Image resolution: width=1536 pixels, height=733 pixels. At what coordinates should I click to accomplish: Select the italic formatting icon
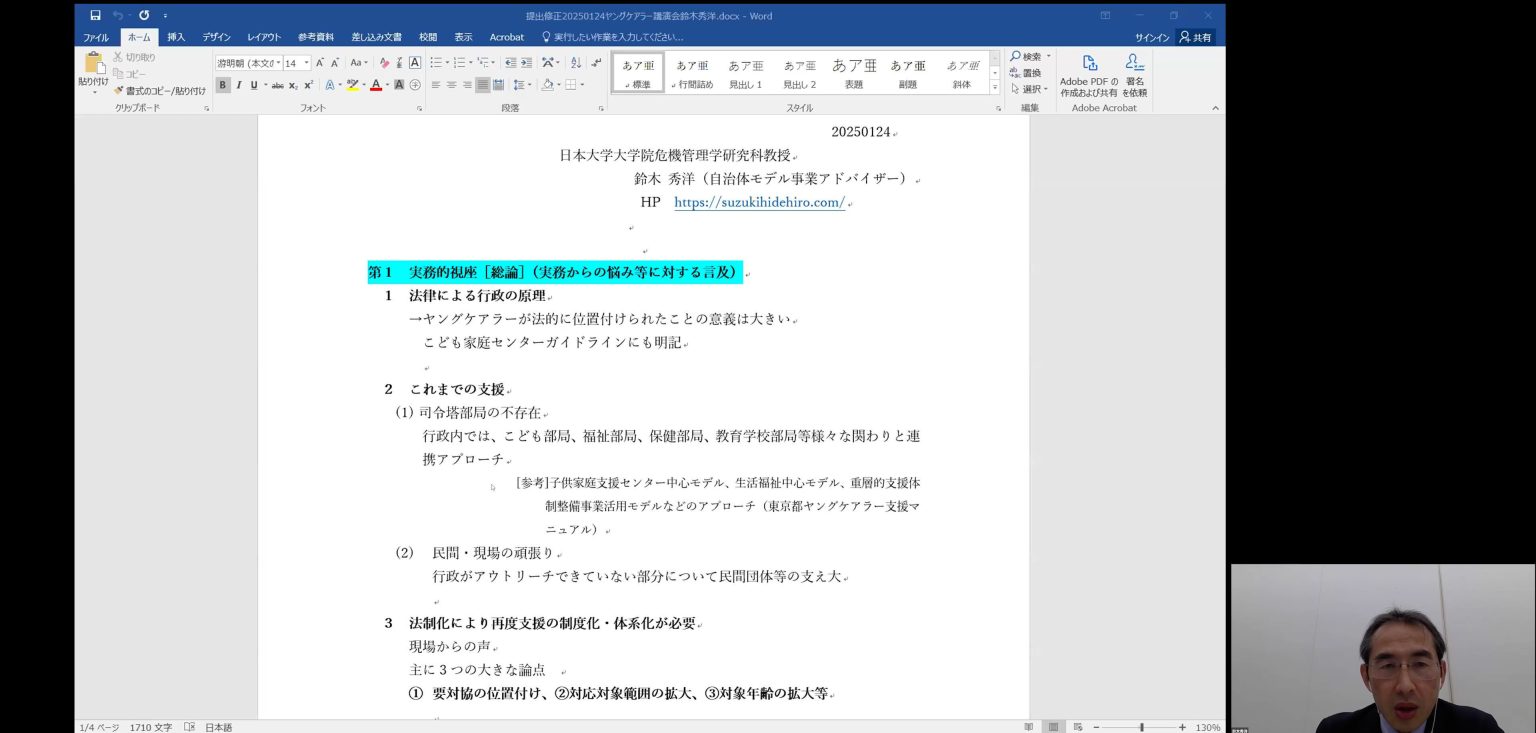pyautogui.click(x=238, y=84)
